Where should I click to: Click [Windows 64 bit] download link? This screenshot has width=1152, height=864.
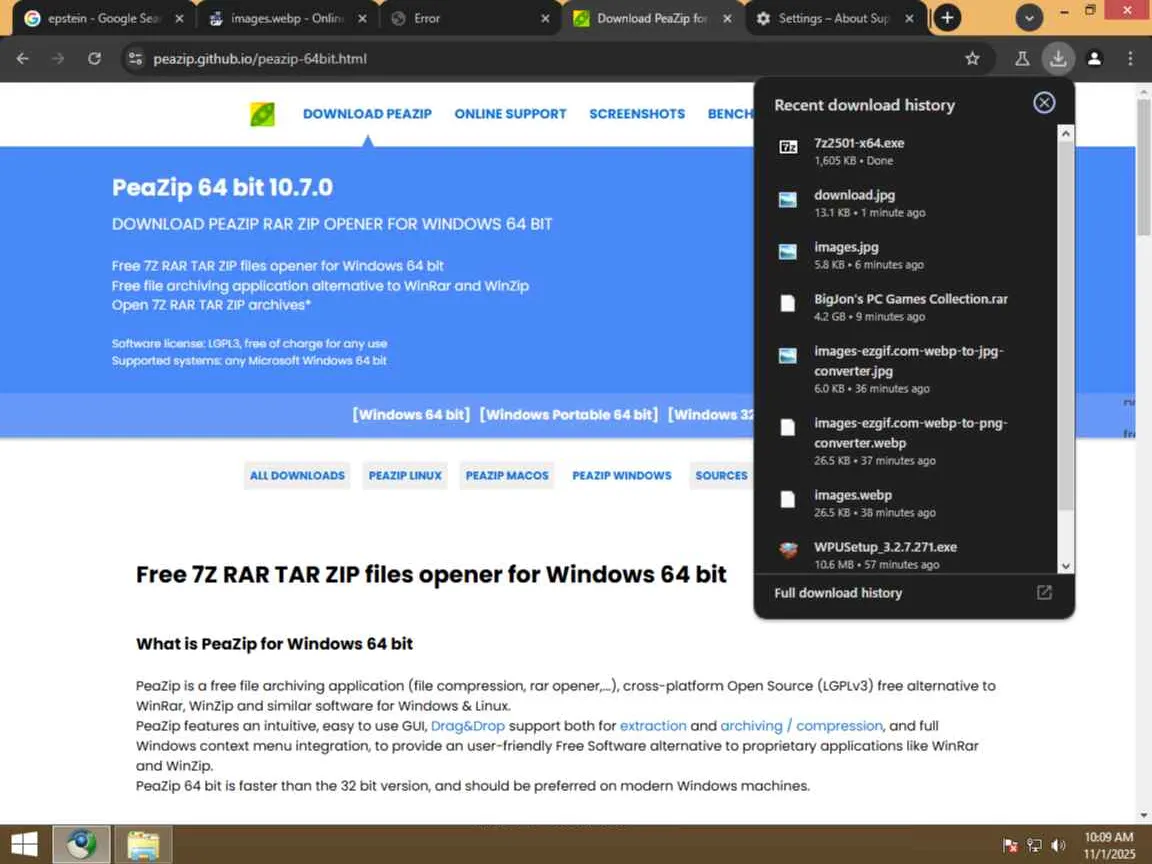411,414
